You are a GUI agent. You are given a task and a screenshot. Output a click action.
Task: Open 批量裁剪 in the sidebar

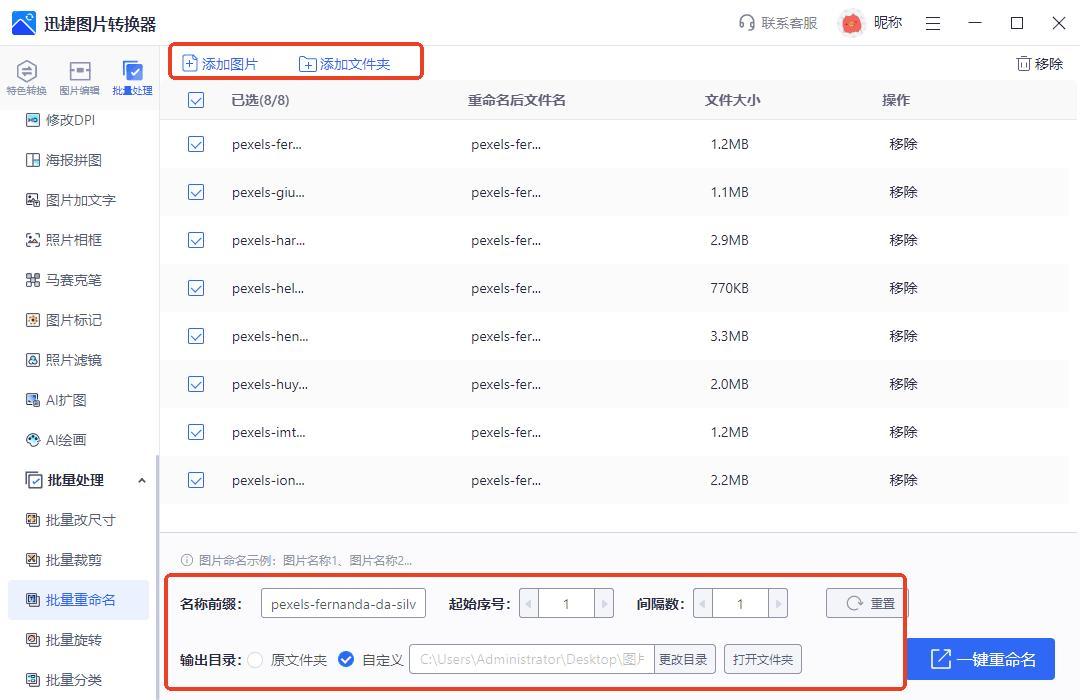pos(74,560)
